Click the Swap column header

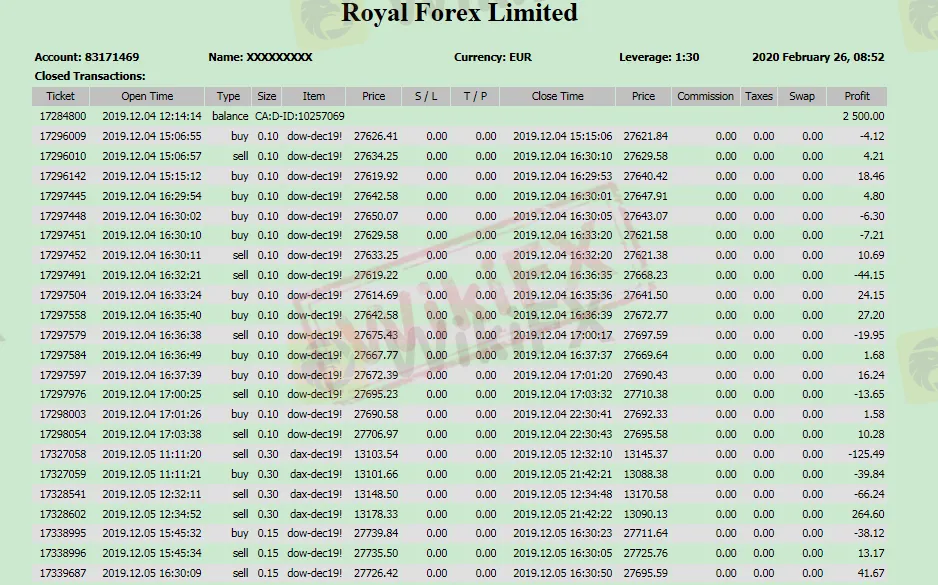point(802,96)
